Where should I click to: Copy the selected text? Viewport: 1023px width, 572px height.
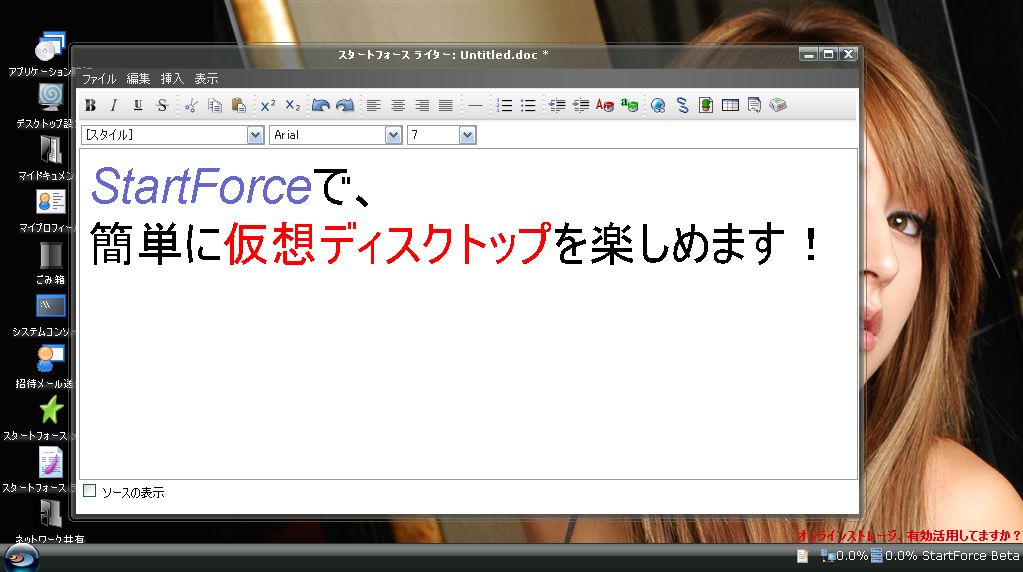(x=215, y=105)
